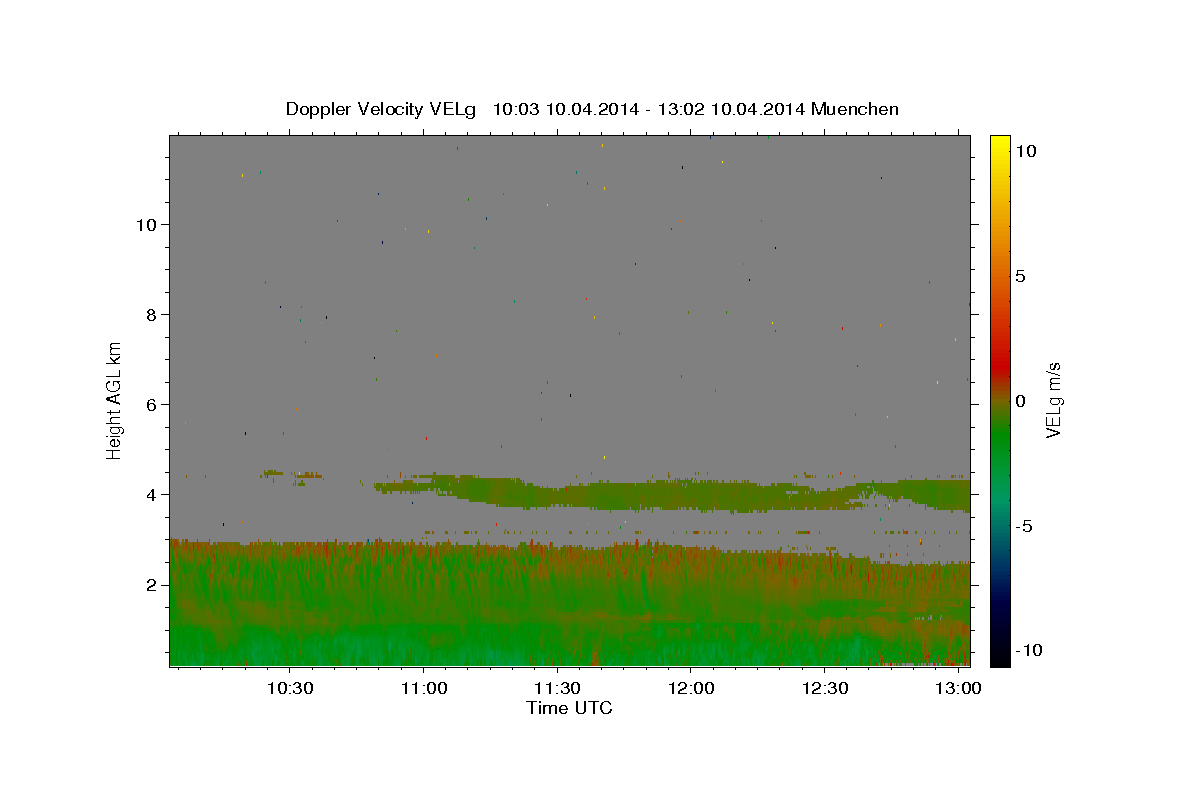Click the cloud layer at 4 km near 12:00
The width and height of the screenshot is (1200, 800).
click(691, 494)
